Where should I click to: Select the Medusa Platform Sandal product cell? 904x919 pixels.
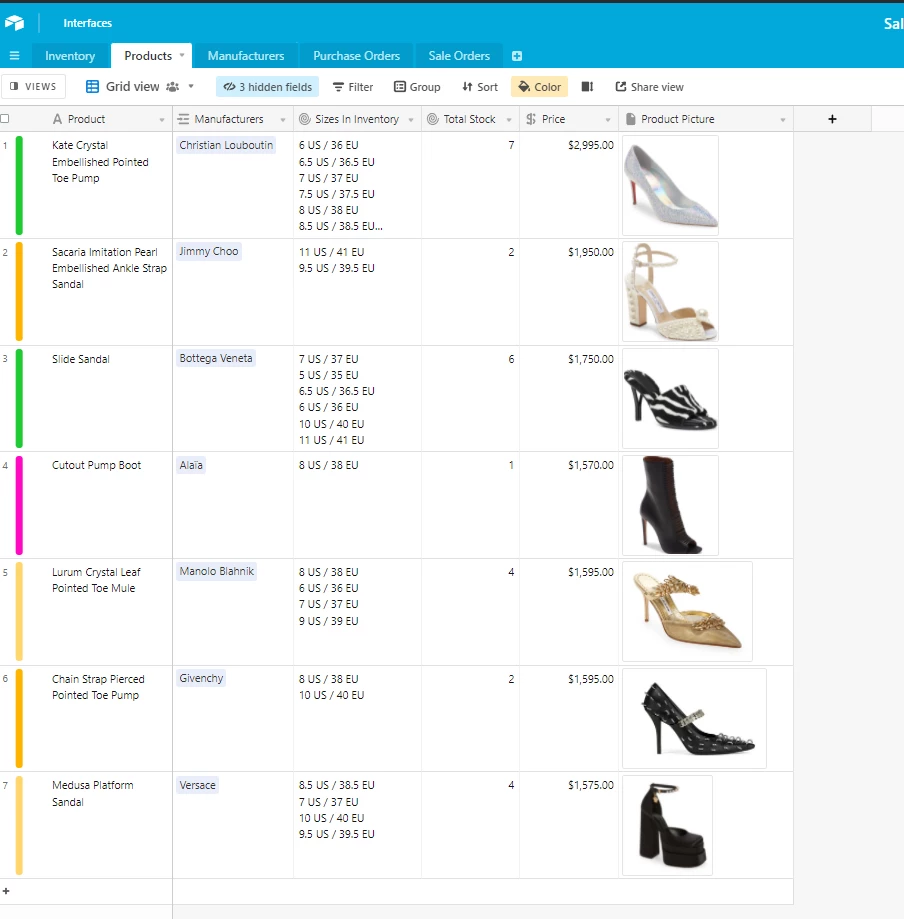pyautogui.click(x=100, y=825)
